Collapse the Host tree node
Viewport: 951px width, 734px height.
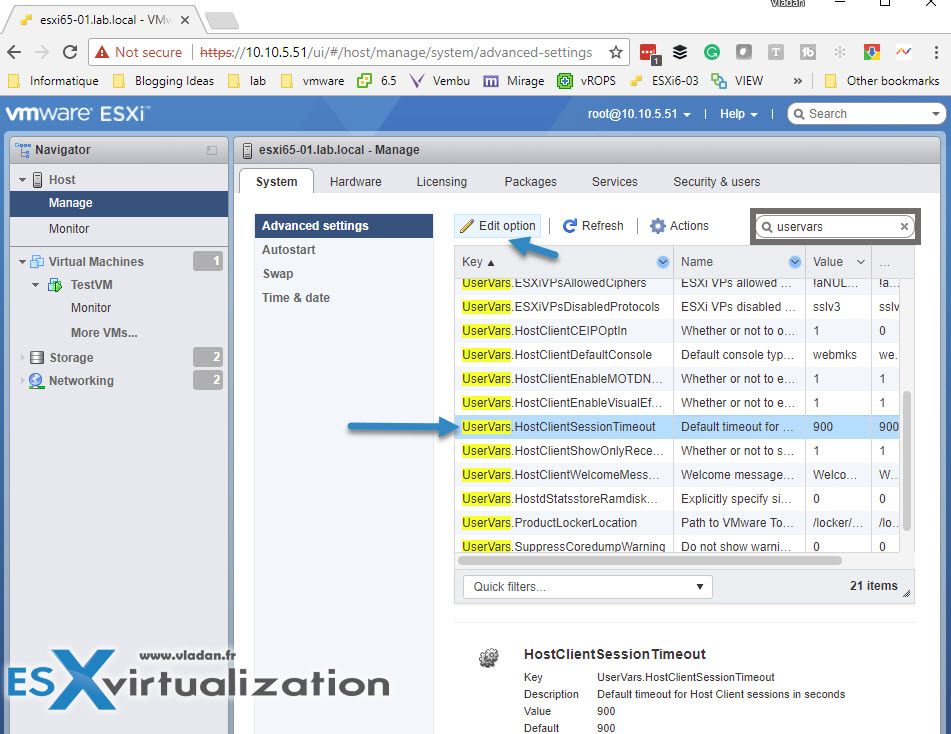(22, 180)
